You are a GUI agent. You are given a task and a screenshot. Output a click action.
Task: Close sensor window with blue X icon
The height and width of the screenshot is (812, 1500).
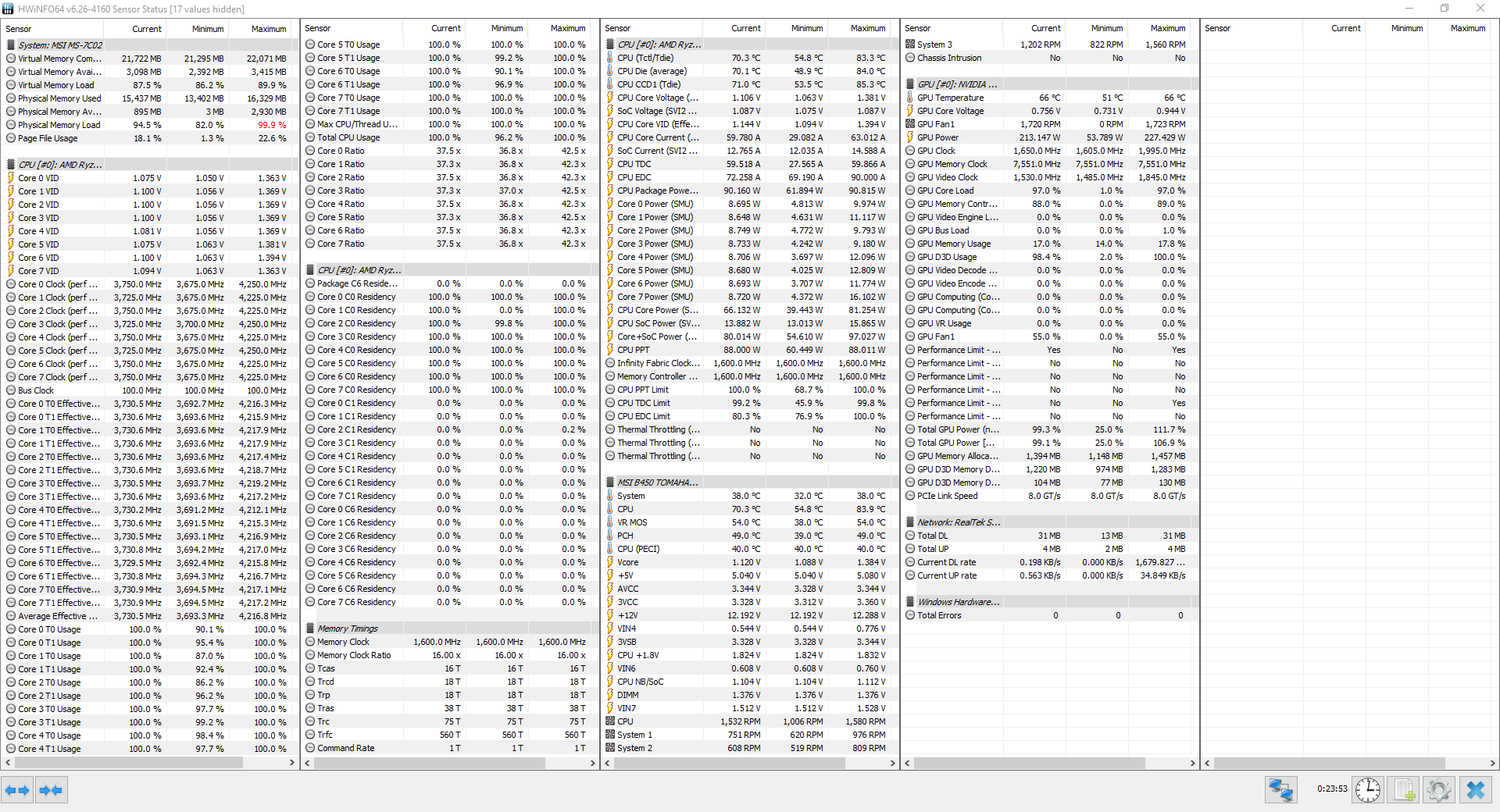(x=1475, y=790)
